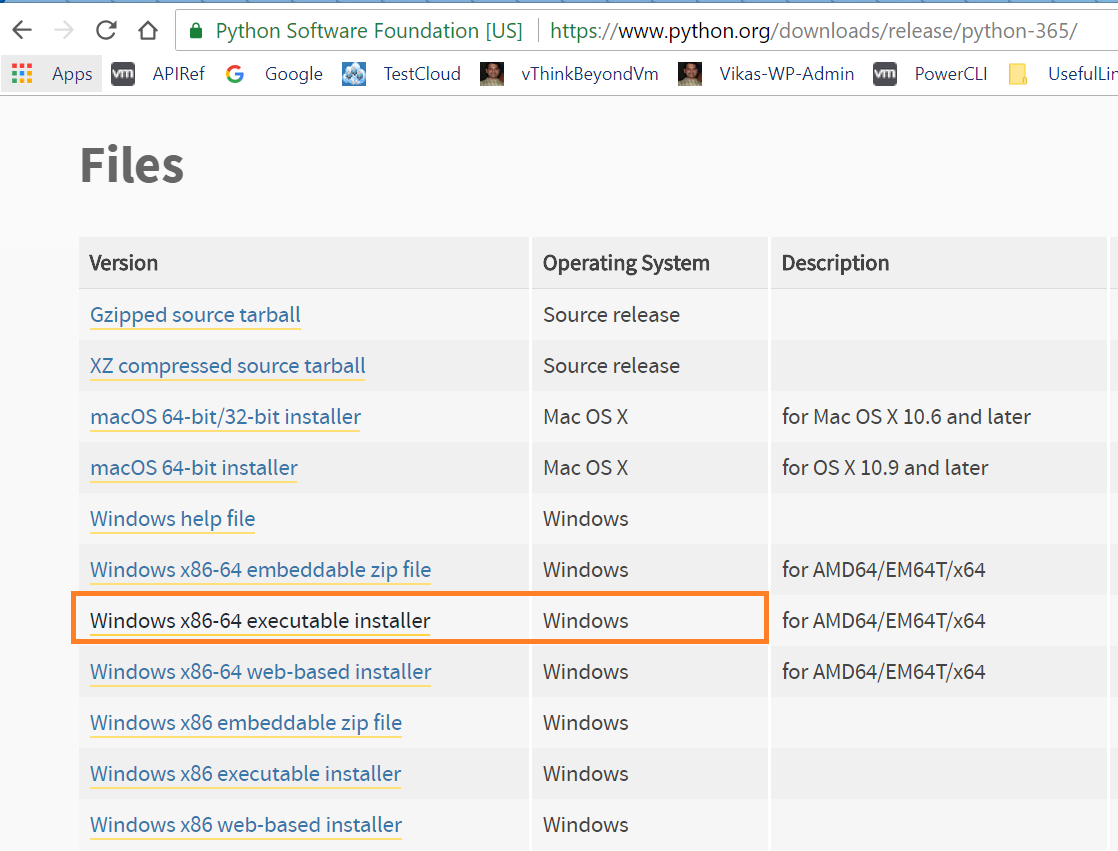Screen dimensions: 1118x851
Task: Download Windows x86 web-based installer
Action: point(246,825)
